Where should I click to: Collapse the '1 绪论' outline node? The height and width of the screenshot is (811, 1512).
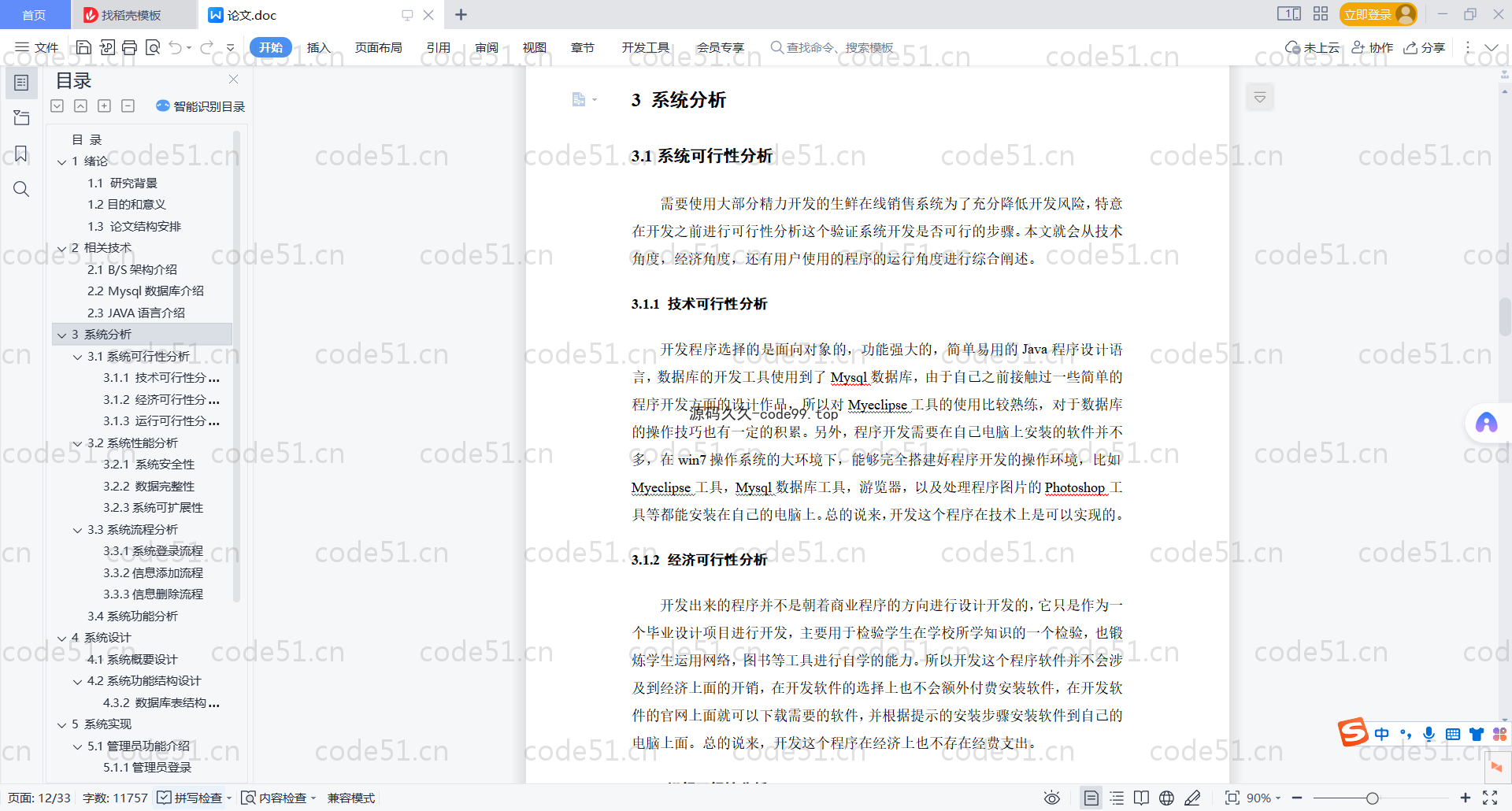click(61, 161)
